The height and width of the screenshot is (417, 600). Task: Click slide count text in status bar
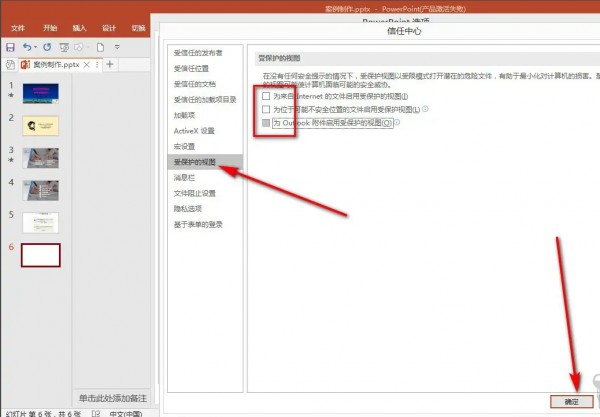point(43,414)
